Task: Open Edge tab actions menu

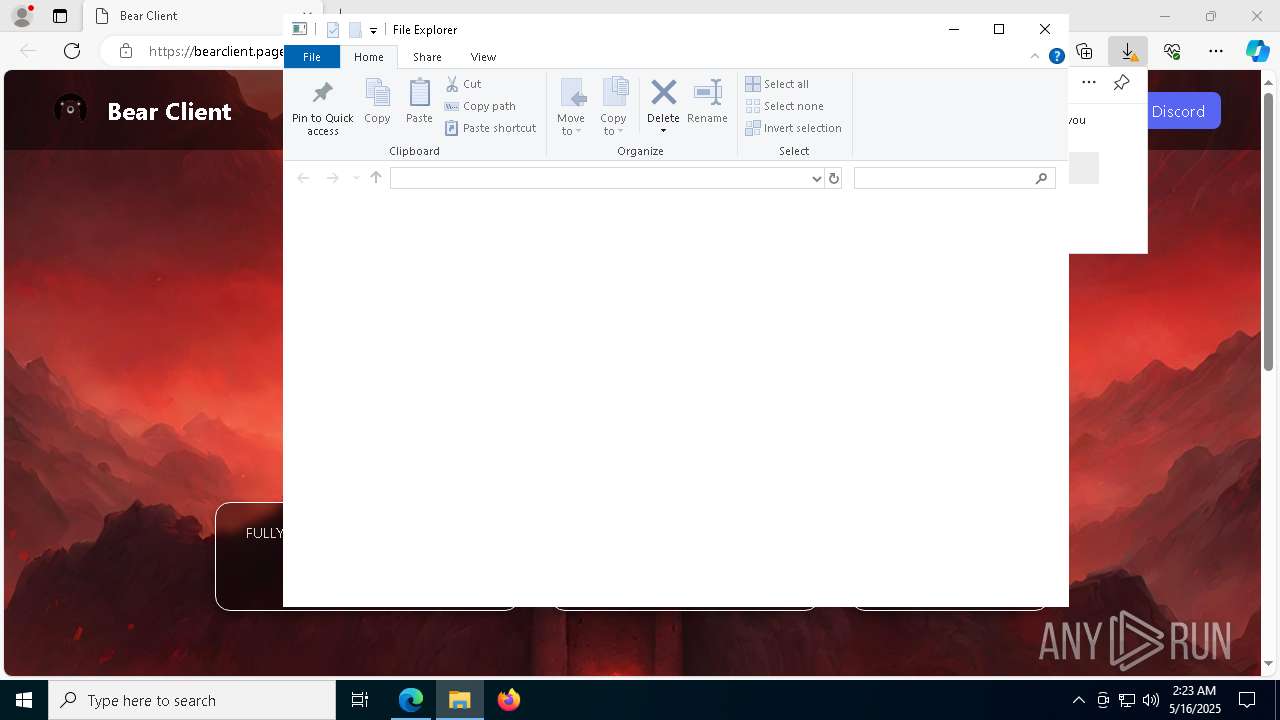Action: [x=60, y=16]
